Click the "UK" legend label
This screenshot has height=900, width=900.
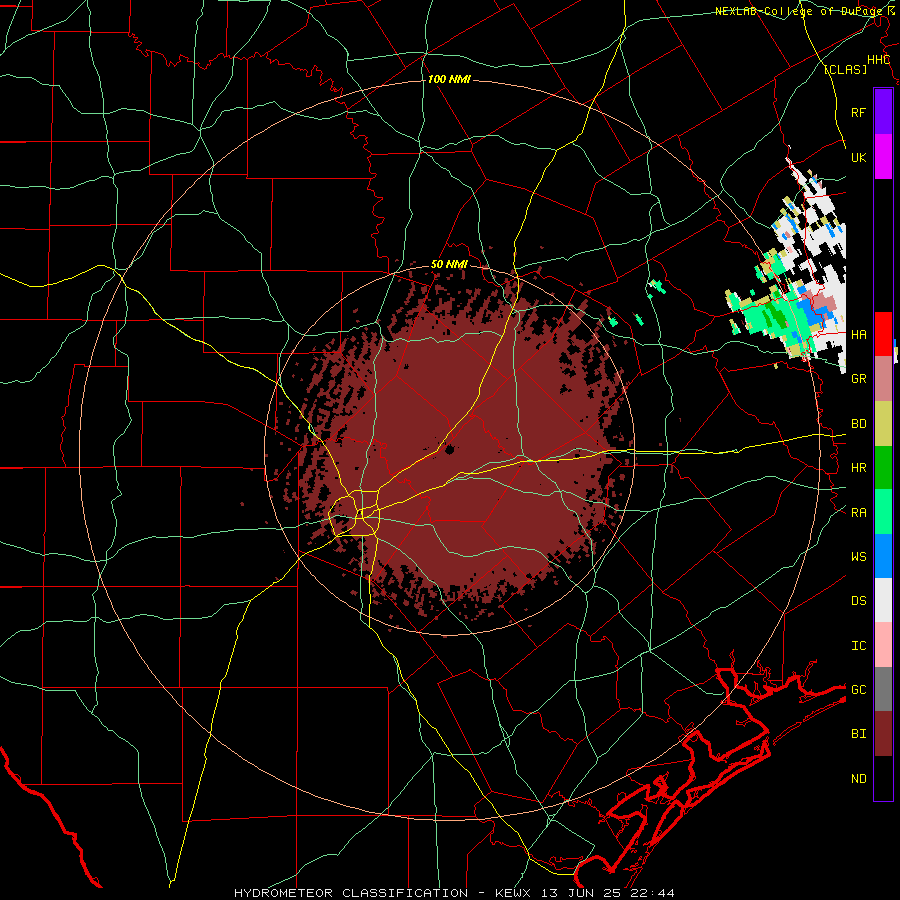point(859,157)
